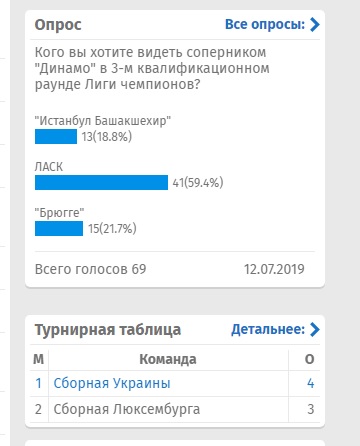Click the Сборная Люксембурга row
This screenshot has height=446, width=360.
click(x=175, y=409)
